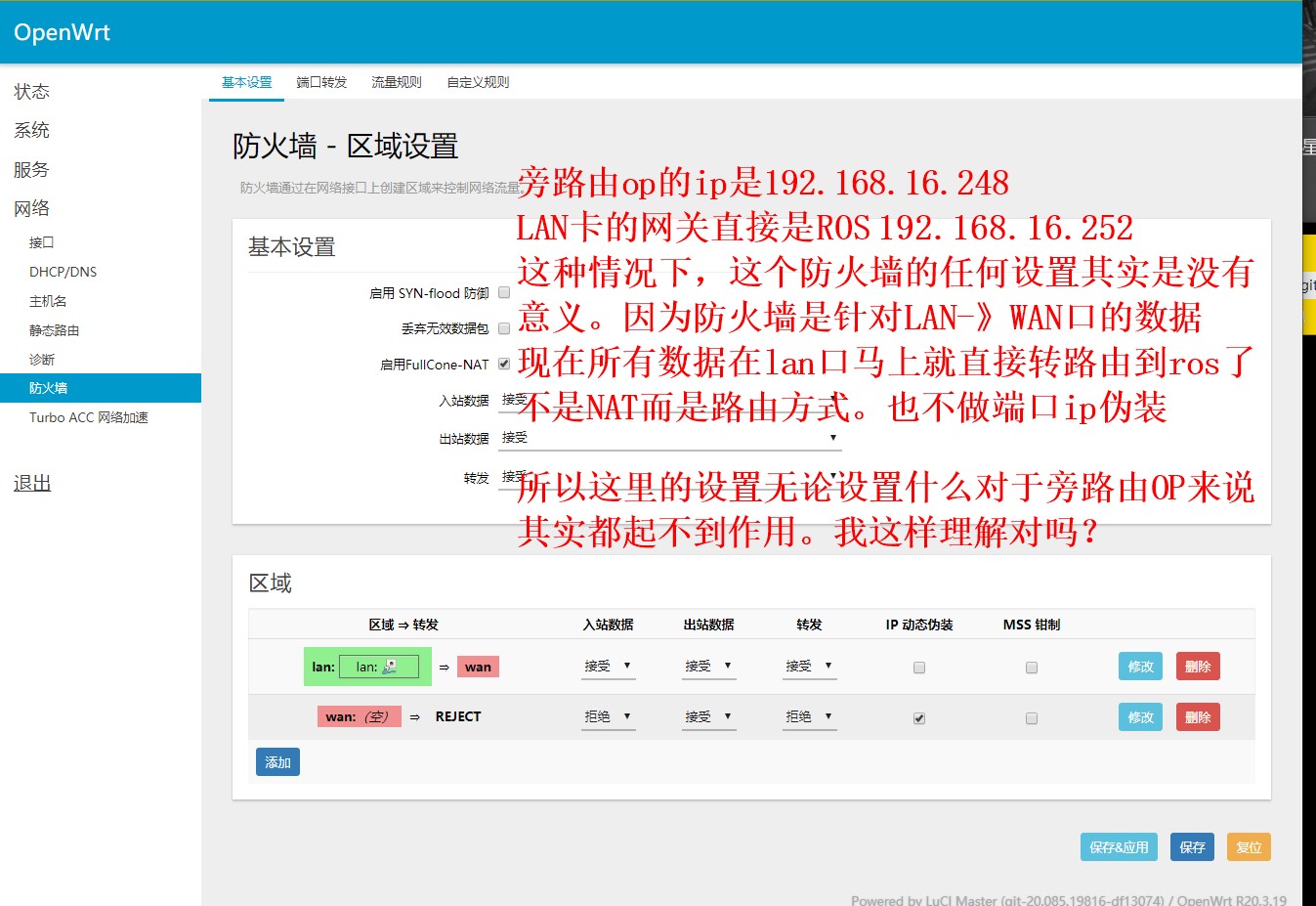The width and height of the screenshot is (1316, 906).
Task: Switch to the 基本设置 tab
Action: click(246, 82)
